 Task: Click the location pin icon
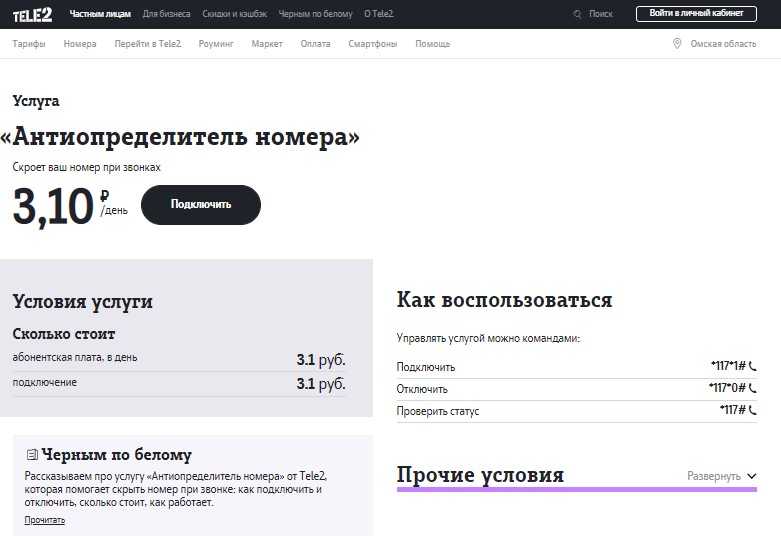pos(677,43)
